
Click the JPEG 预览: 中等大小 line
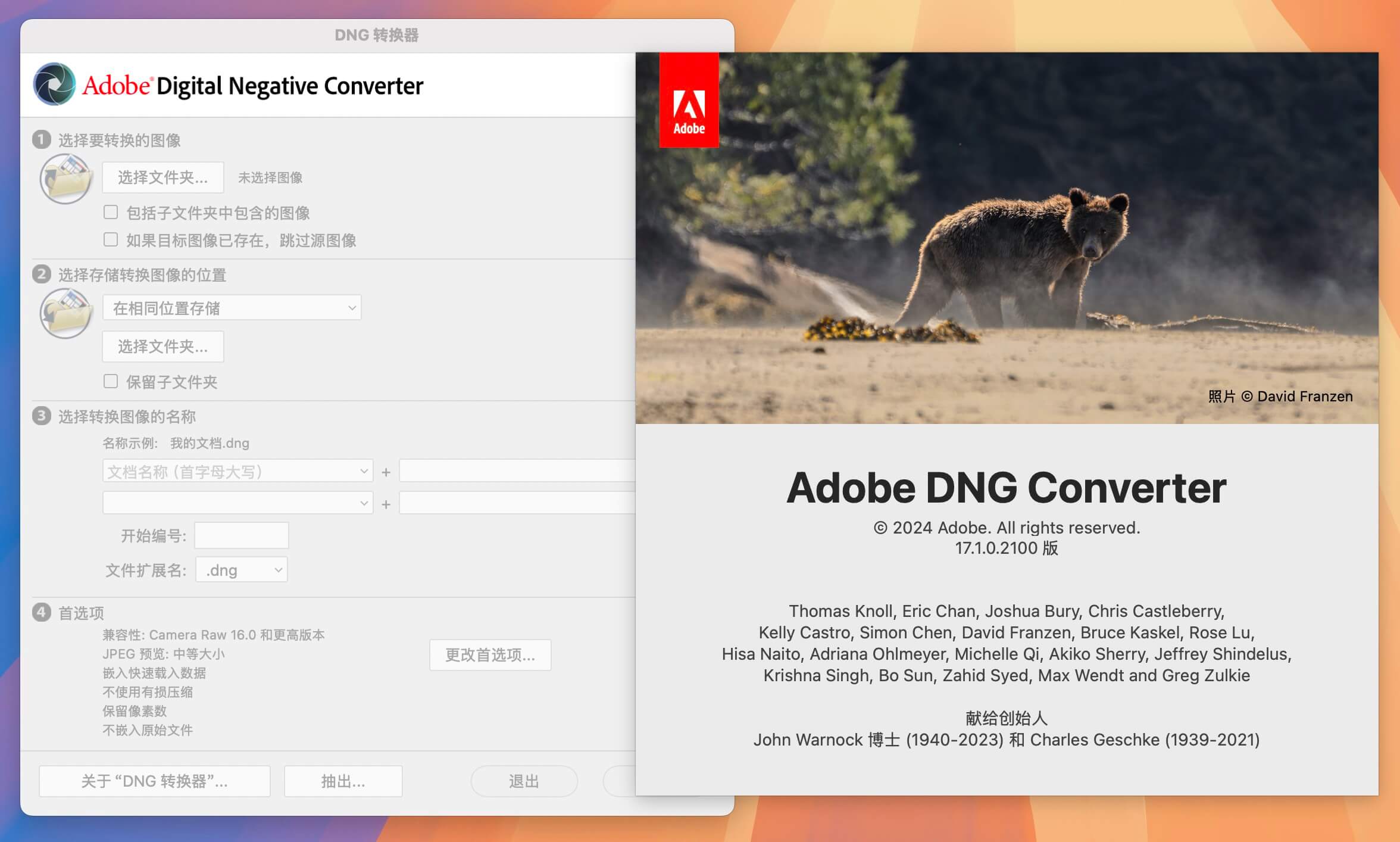(164, 654)
